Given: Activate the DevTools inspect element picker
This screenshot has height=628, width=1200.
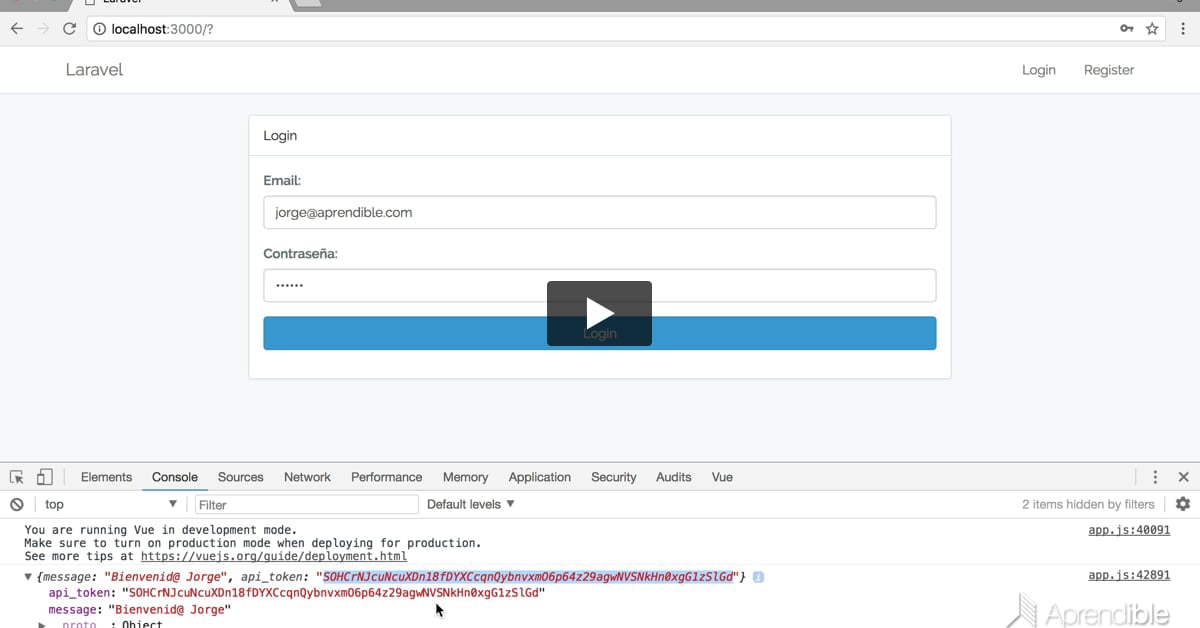Looking at the screenshot, I should (x=17, y=477).
